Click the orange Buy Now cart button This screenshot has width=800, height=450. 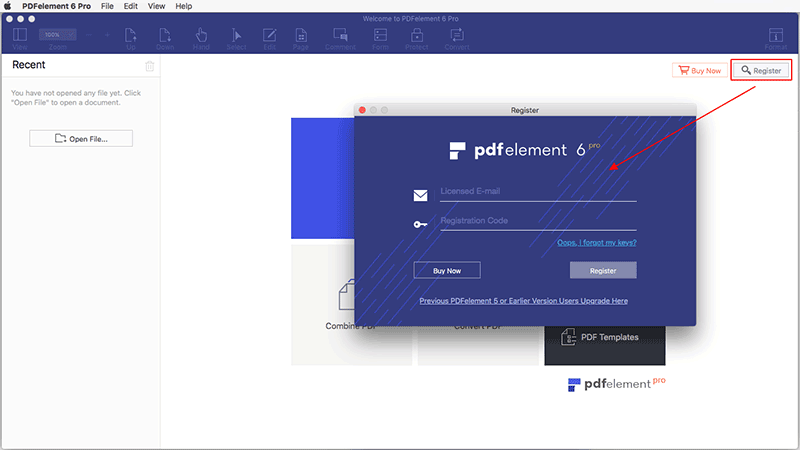point(699,70)
